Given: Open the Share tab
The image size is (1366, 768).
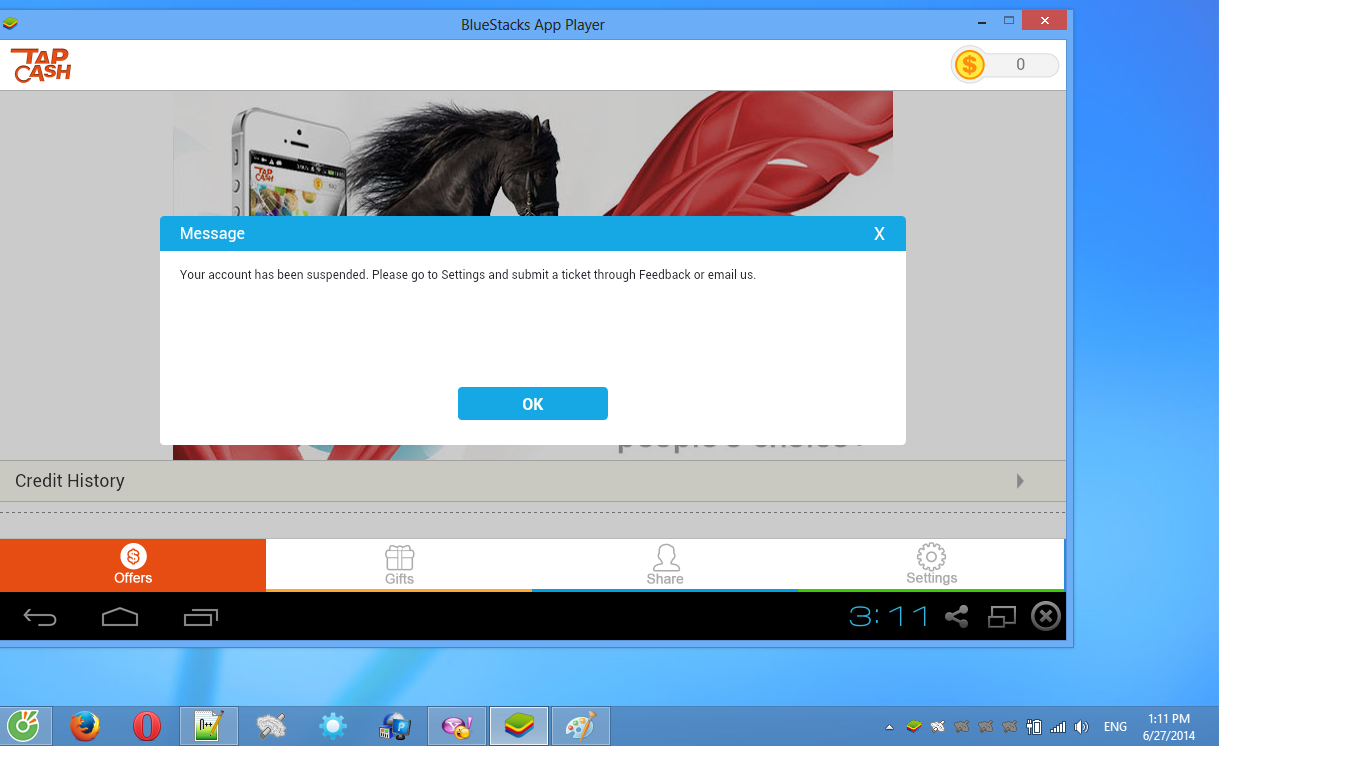Looking at the screenshot, I should click(x=665, y=565).
